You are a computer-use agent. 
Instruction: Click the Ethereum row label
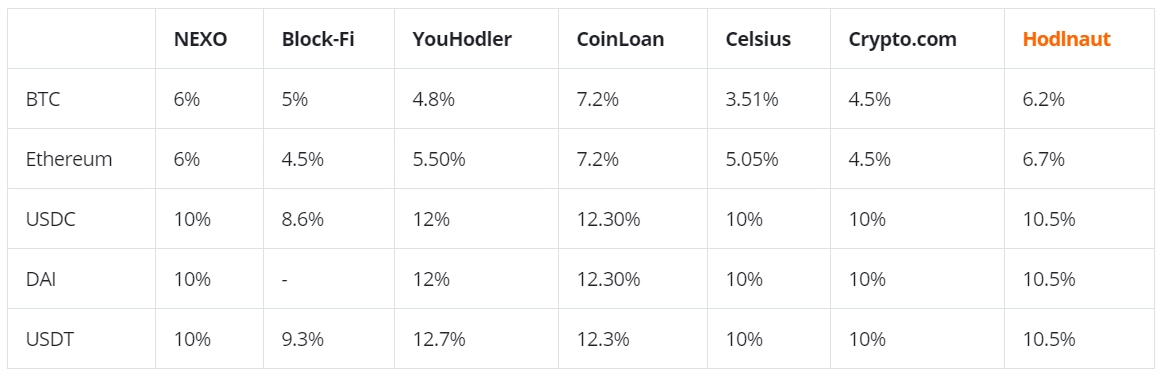pyautogui.click(x=68, y=158)
